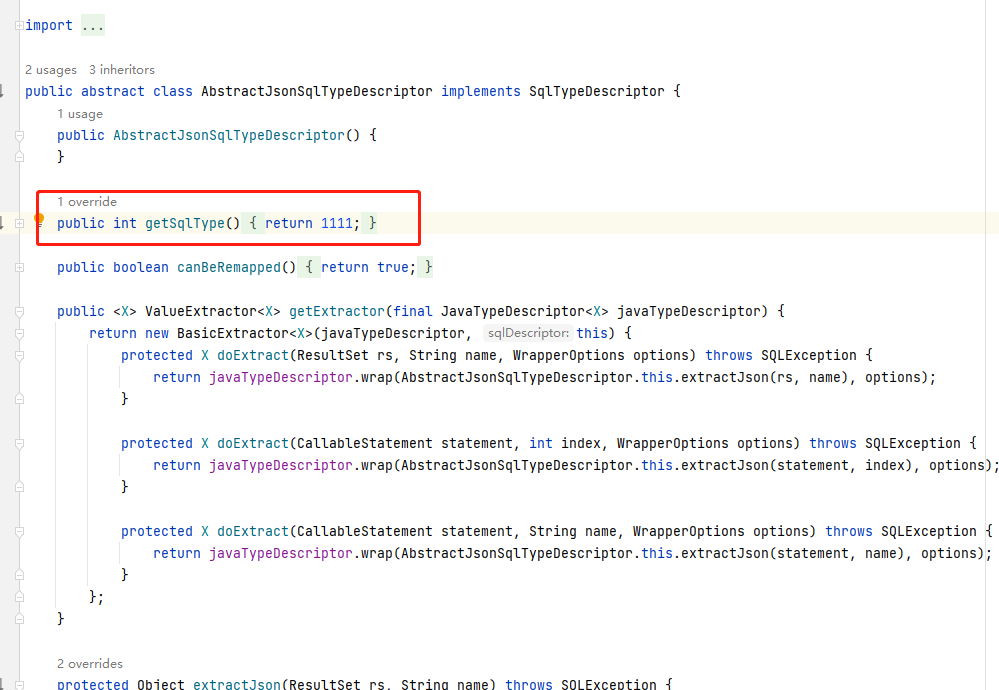Click the canBeRemapped method name
999x690 pixels.
tap(229, 268)
